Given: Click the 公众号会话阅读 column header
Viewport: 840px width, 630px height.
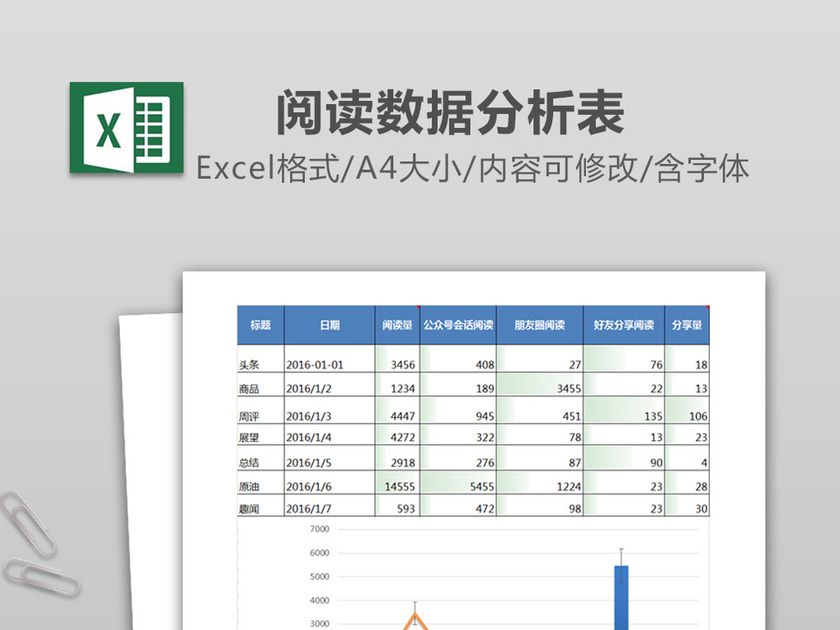Looking at the screenshot, I should click(459, 325).
